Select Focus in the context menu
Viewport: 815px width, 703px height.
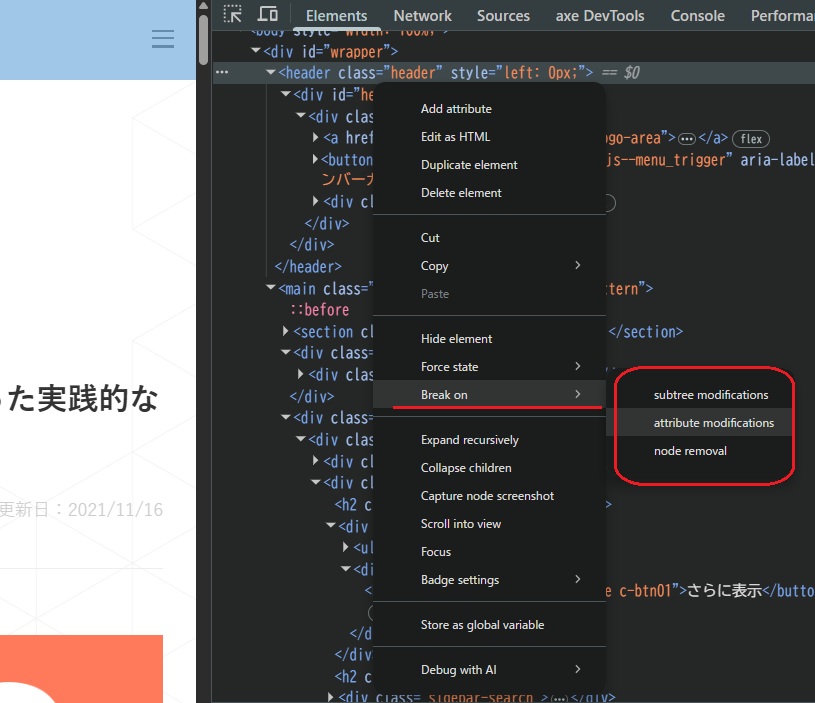coord(489,552)
